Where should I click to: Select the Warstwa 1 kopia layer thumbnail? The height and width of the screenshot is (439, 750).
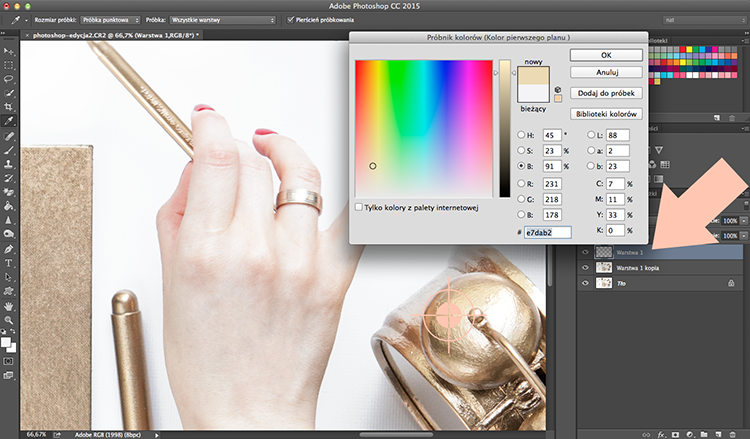604,268
